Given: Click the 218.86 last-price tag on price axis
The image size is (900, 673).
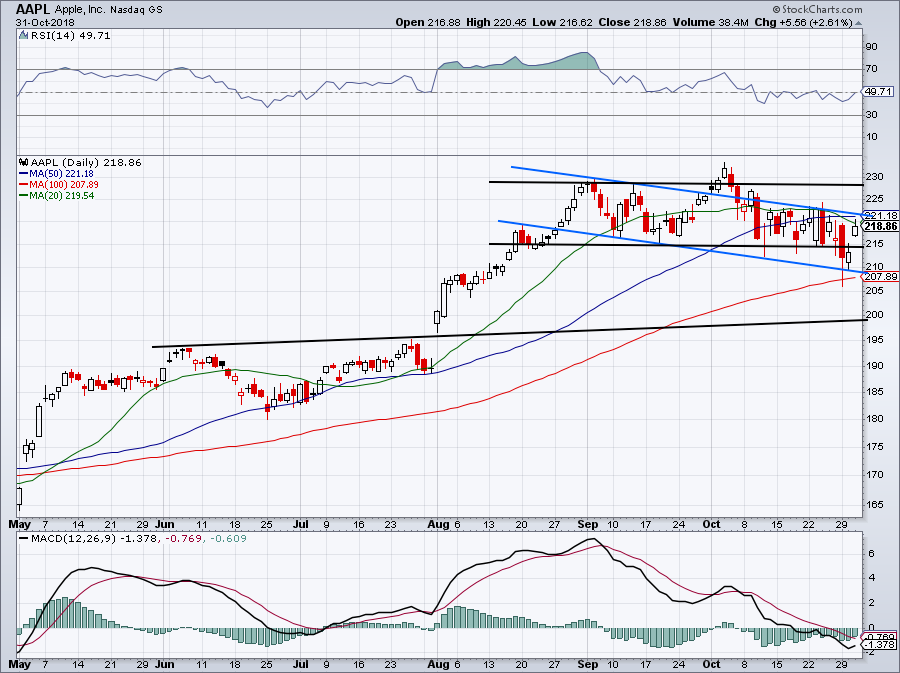Looking at the screenshot, I should pos(880,226).
